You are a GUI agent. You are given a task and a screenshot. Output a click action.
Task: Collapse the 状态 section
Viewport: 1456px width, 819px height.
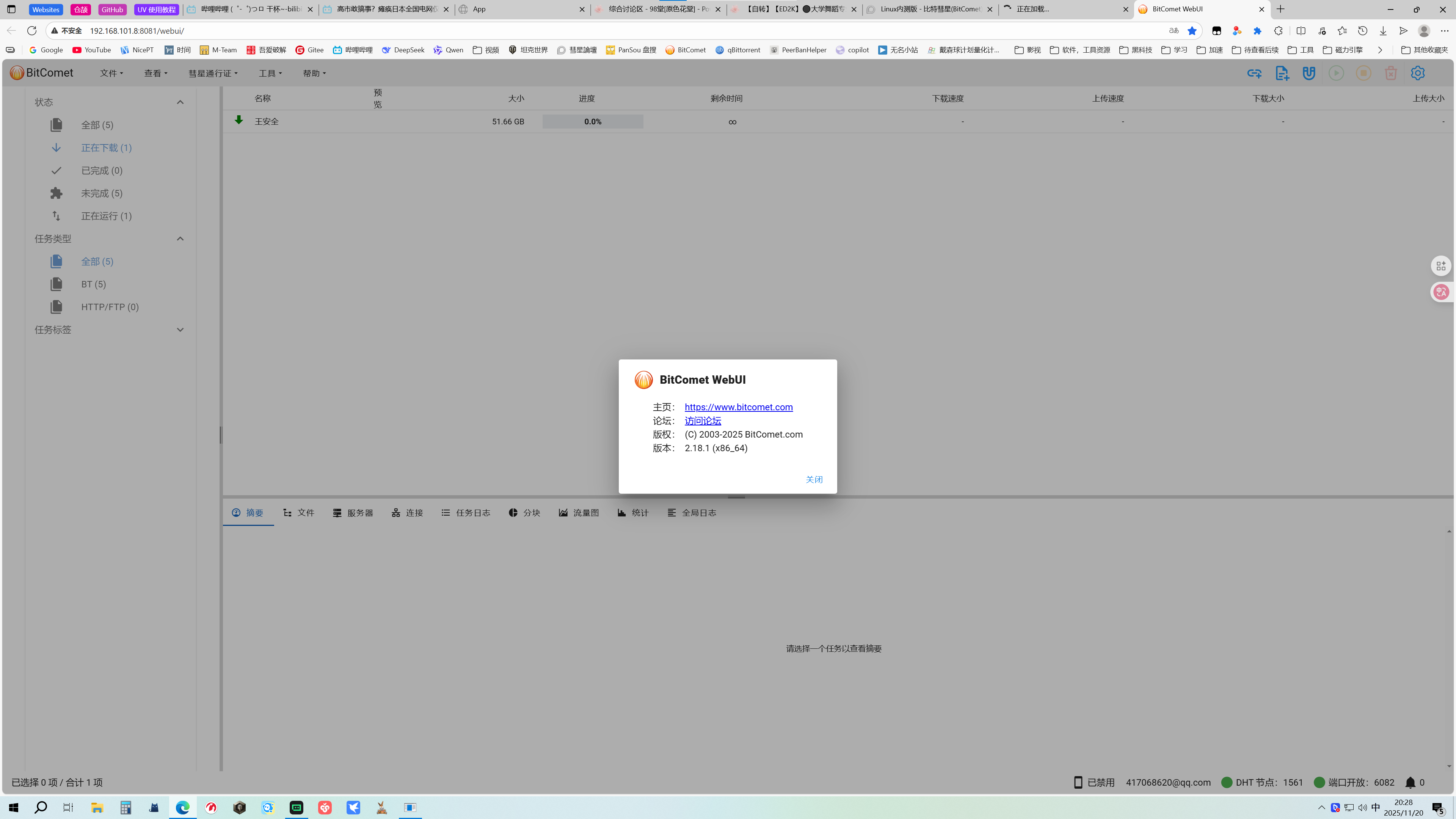tap(180, 102)
